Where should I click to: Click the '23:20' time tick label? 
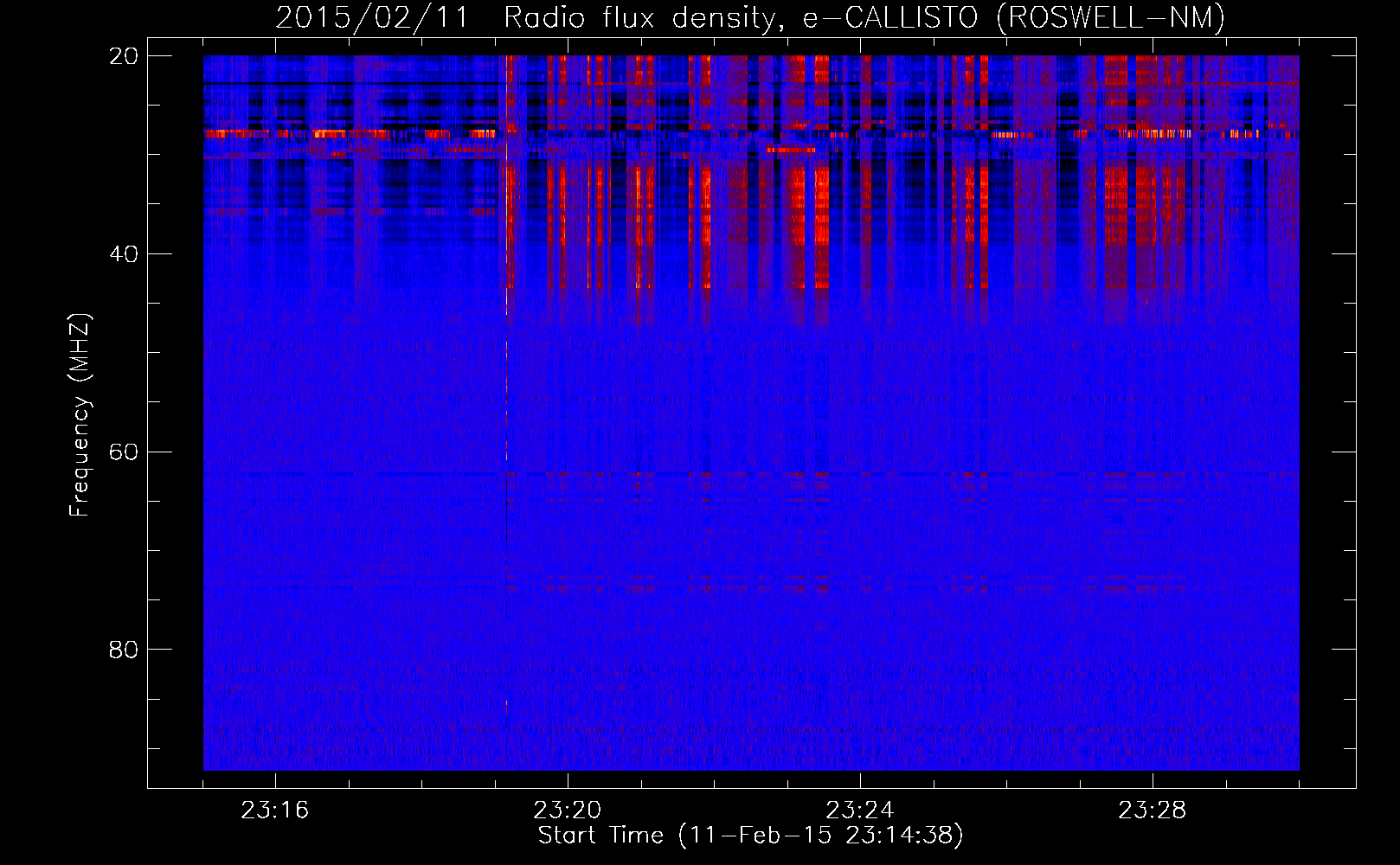click(568, 811)
